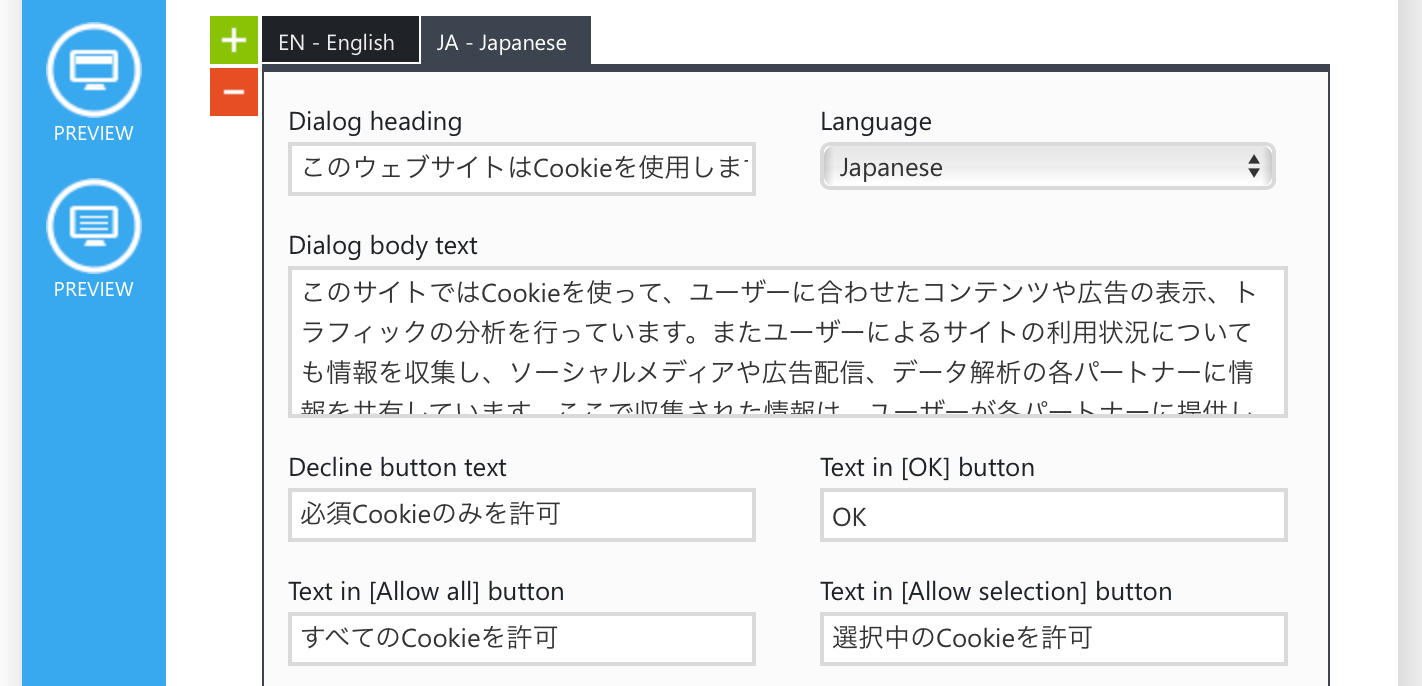Click the Allow all button text field
Screen dimensions: 1422x686
coord(522,638)
